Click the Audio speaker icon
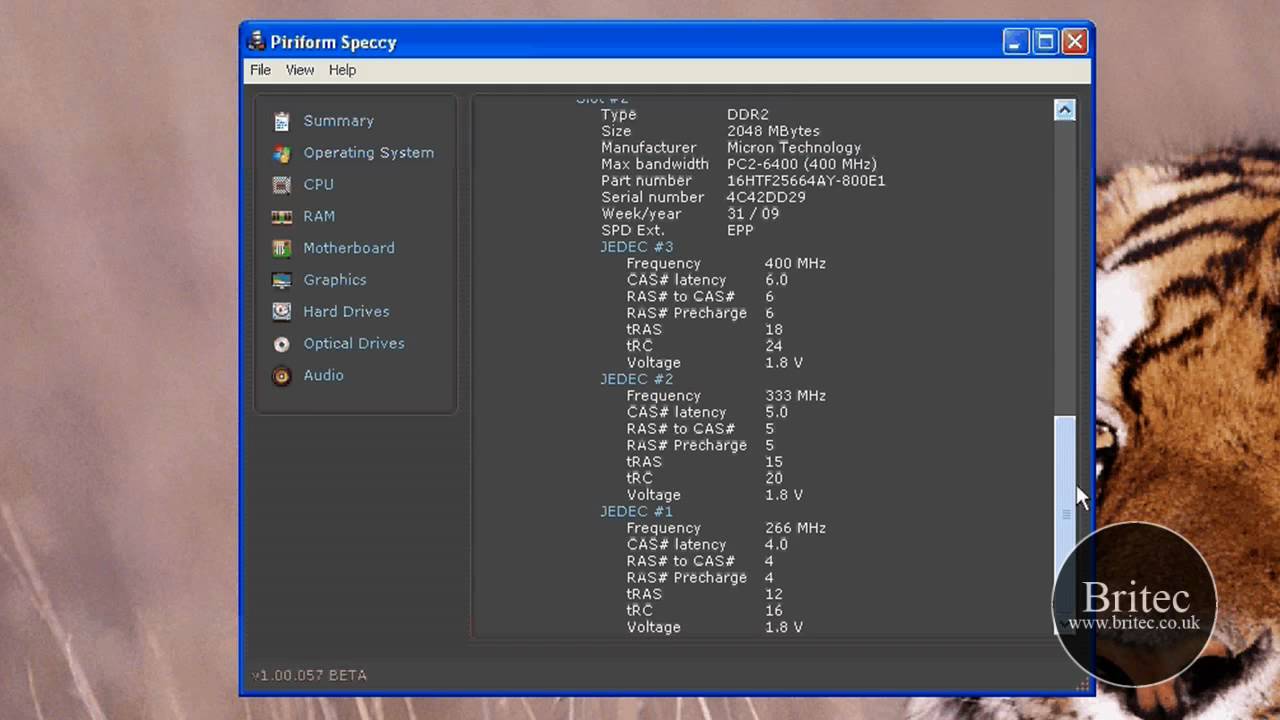Image resolution: width=1280 pixels, height=720 pixels. coord(282,376)
